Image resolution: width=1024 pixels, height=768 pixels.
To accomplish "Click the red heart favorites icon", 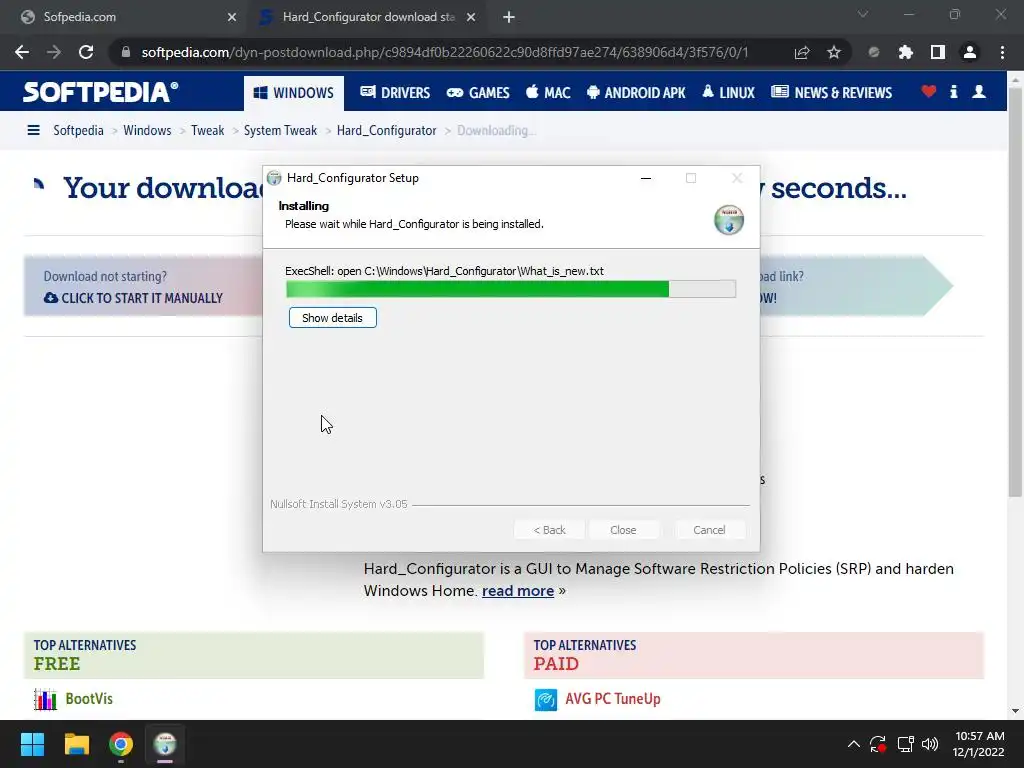I will pyautogui.click(x=929, y=91).
